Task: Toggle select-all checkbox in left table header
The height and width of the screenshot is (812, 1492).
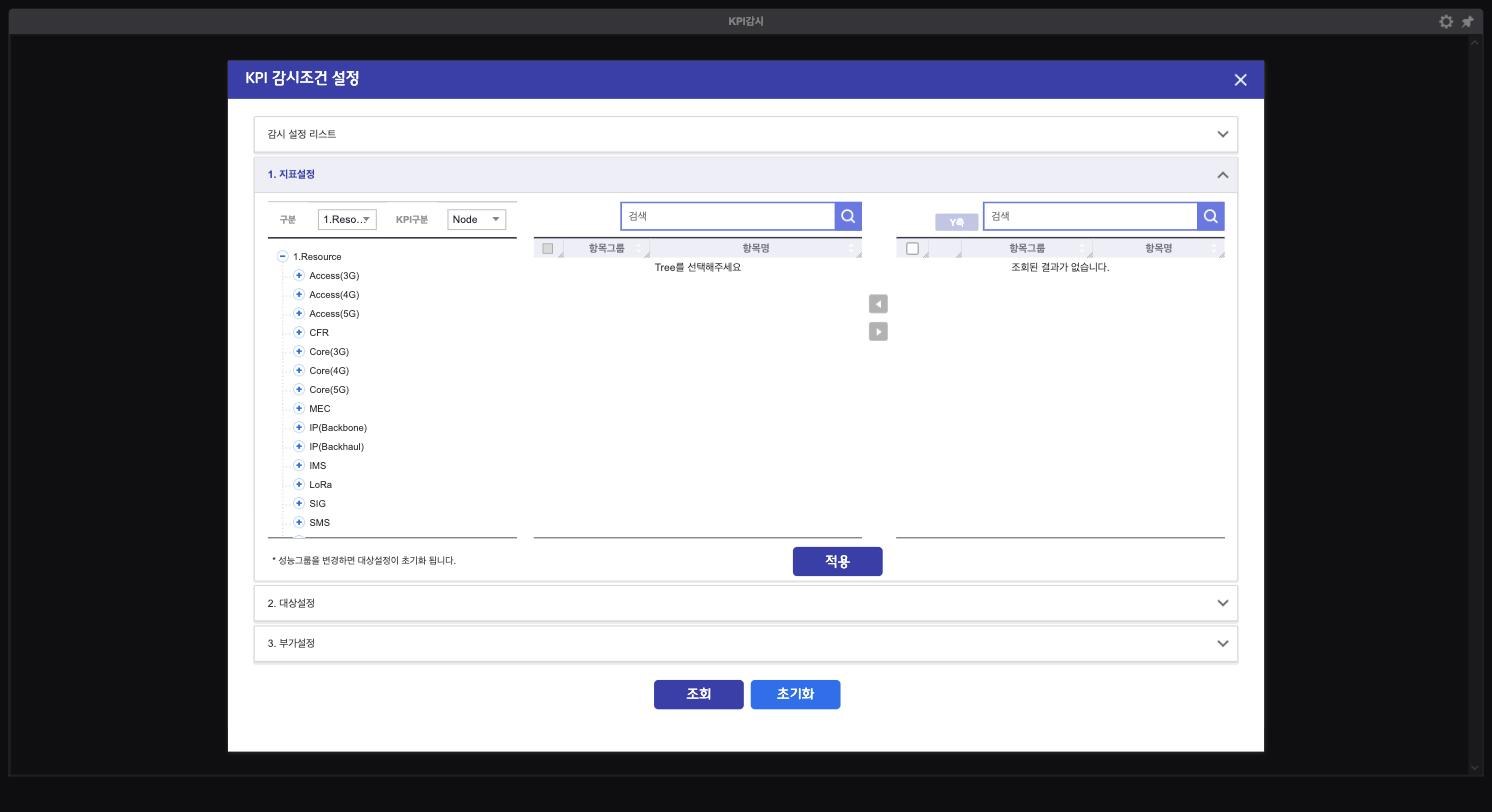Action: pyautogui.click(x=547, y=248)
